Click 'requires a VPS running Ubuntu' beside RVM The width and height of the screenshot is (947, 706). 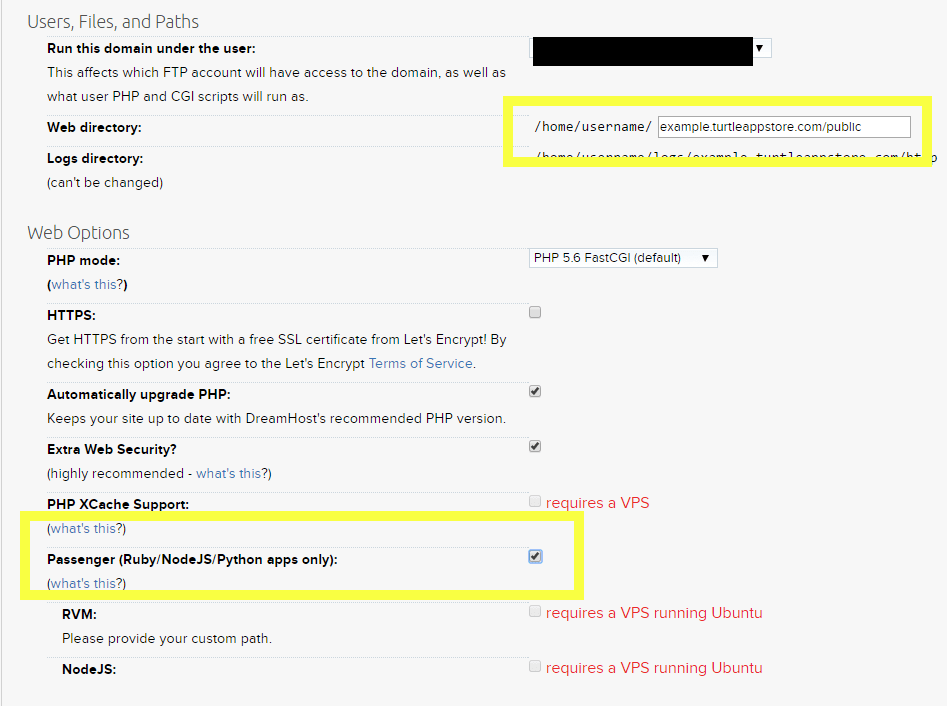[654, 613]
